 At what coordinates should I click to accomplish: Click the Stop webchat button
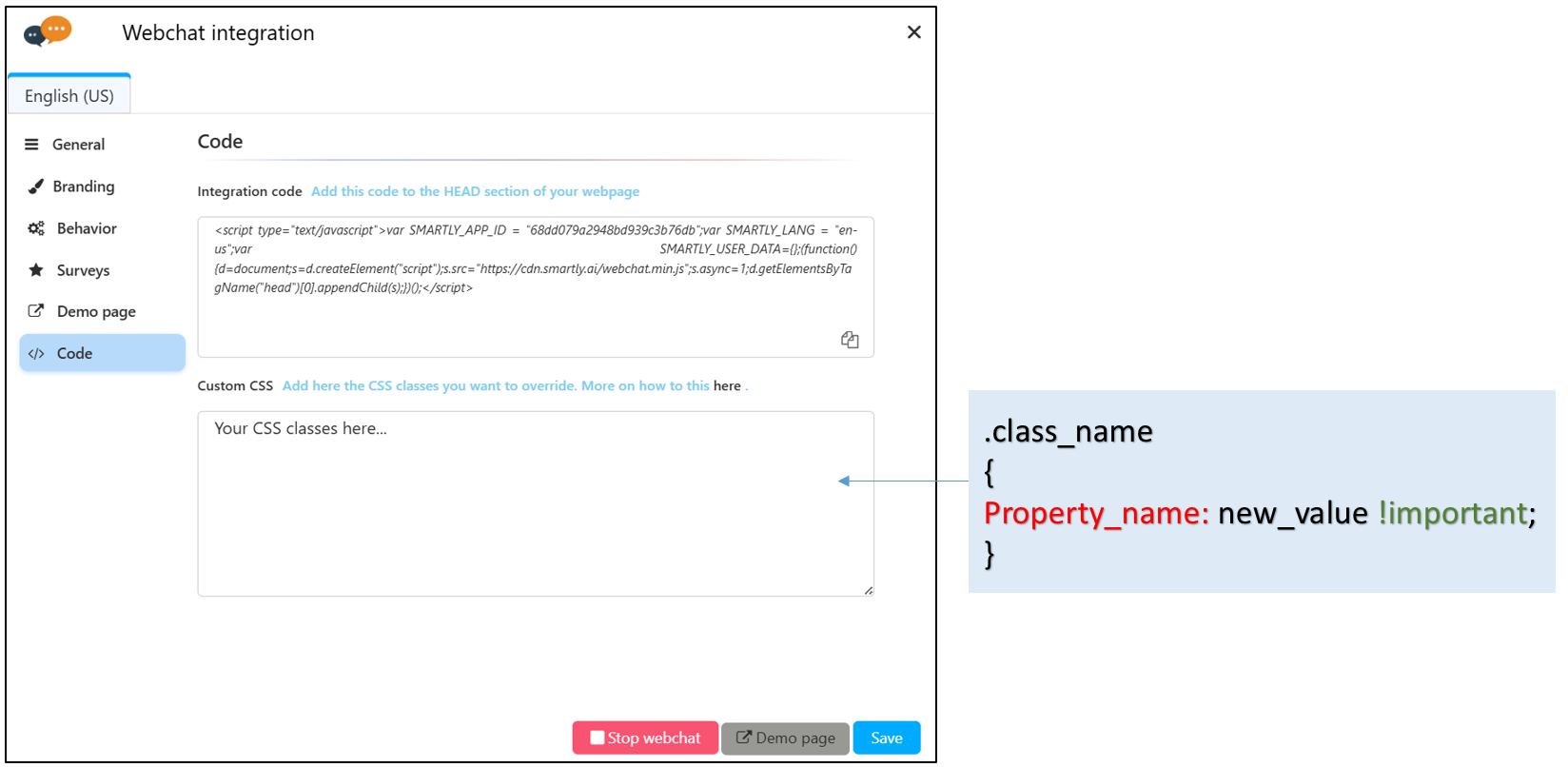pyautogui.click(x=645, y=737)
